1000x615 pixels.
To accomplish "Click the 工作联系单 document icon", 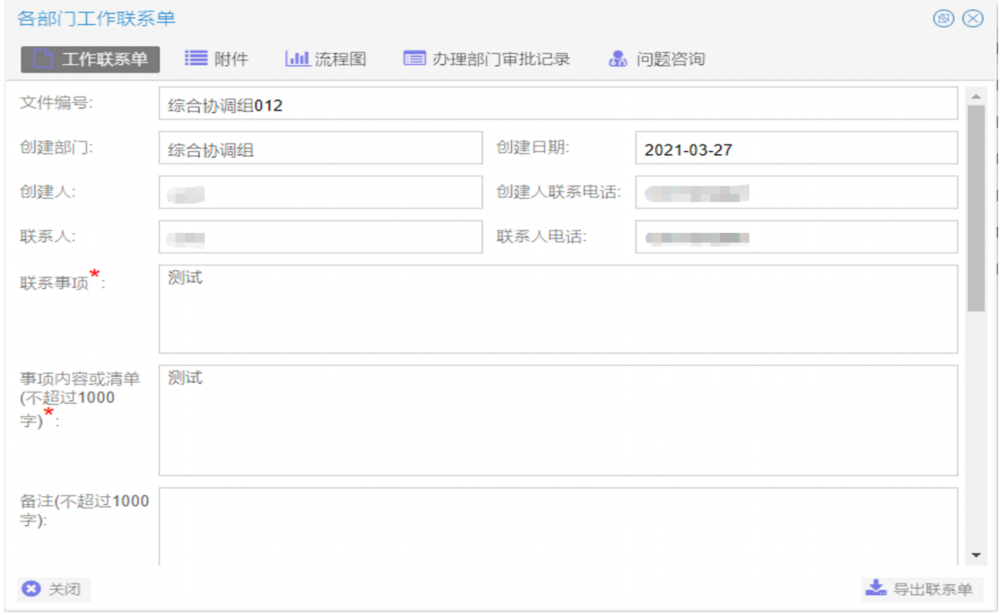I will point(42,59).
